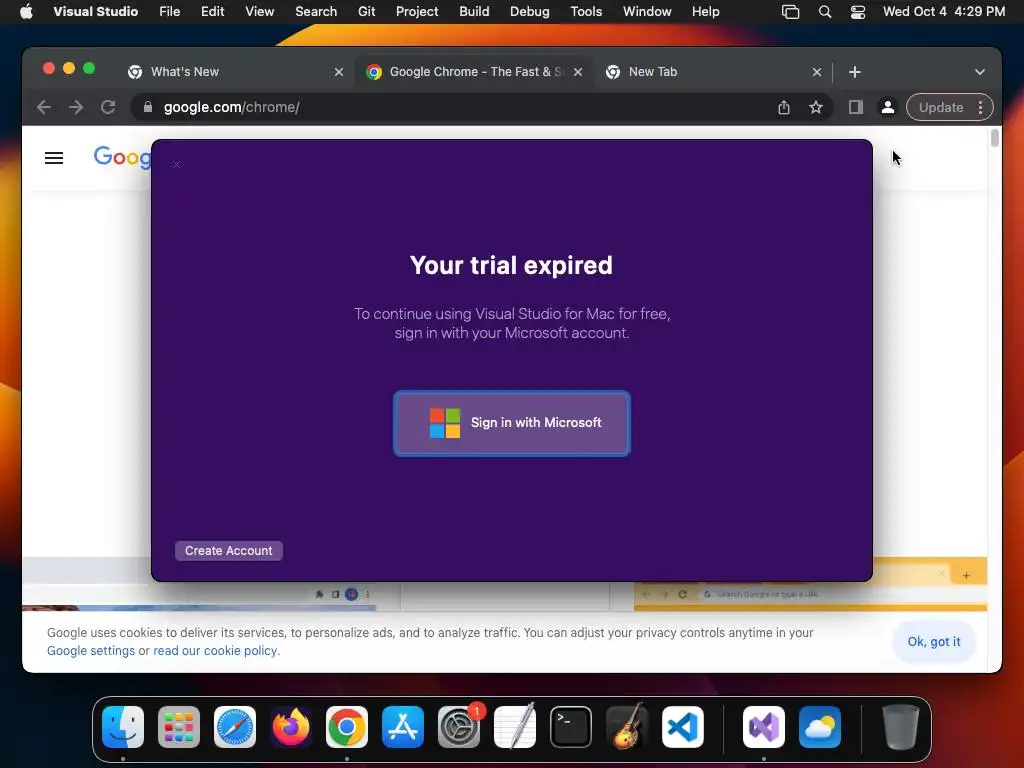This screenshot has height=768, width=1024.
Task: Click the Chrome page vertical scrollbar
Action: [x=995, y=138]
